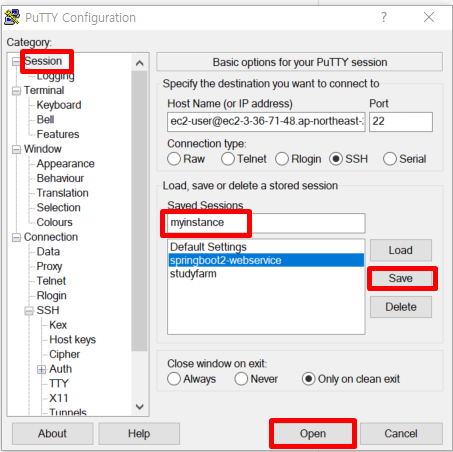Select studyfarm saved session
Viewport: 453px width, 452px height.
(x=266, y=274)
